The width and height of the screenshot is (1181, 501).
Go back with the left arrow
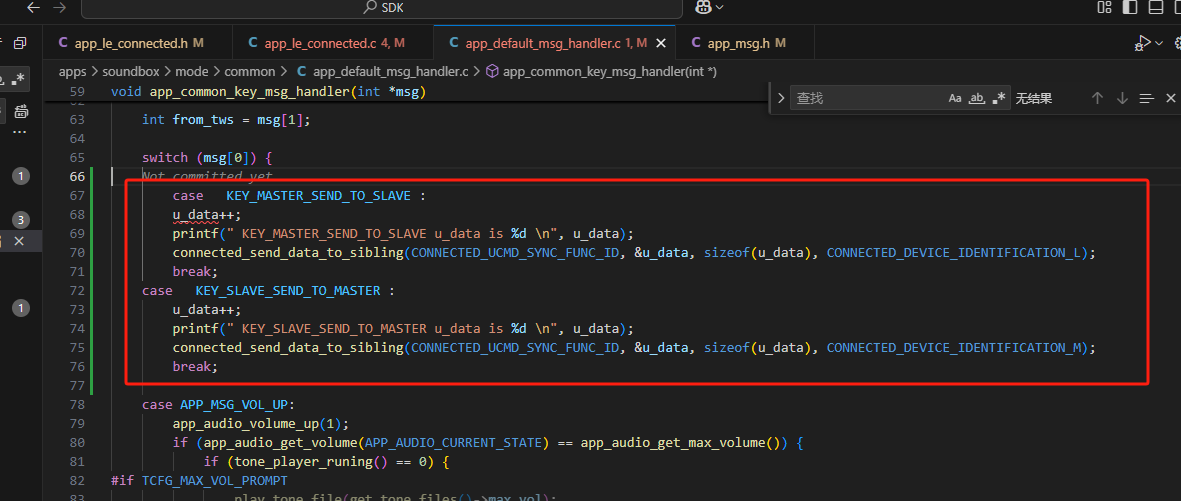[33, 8]
